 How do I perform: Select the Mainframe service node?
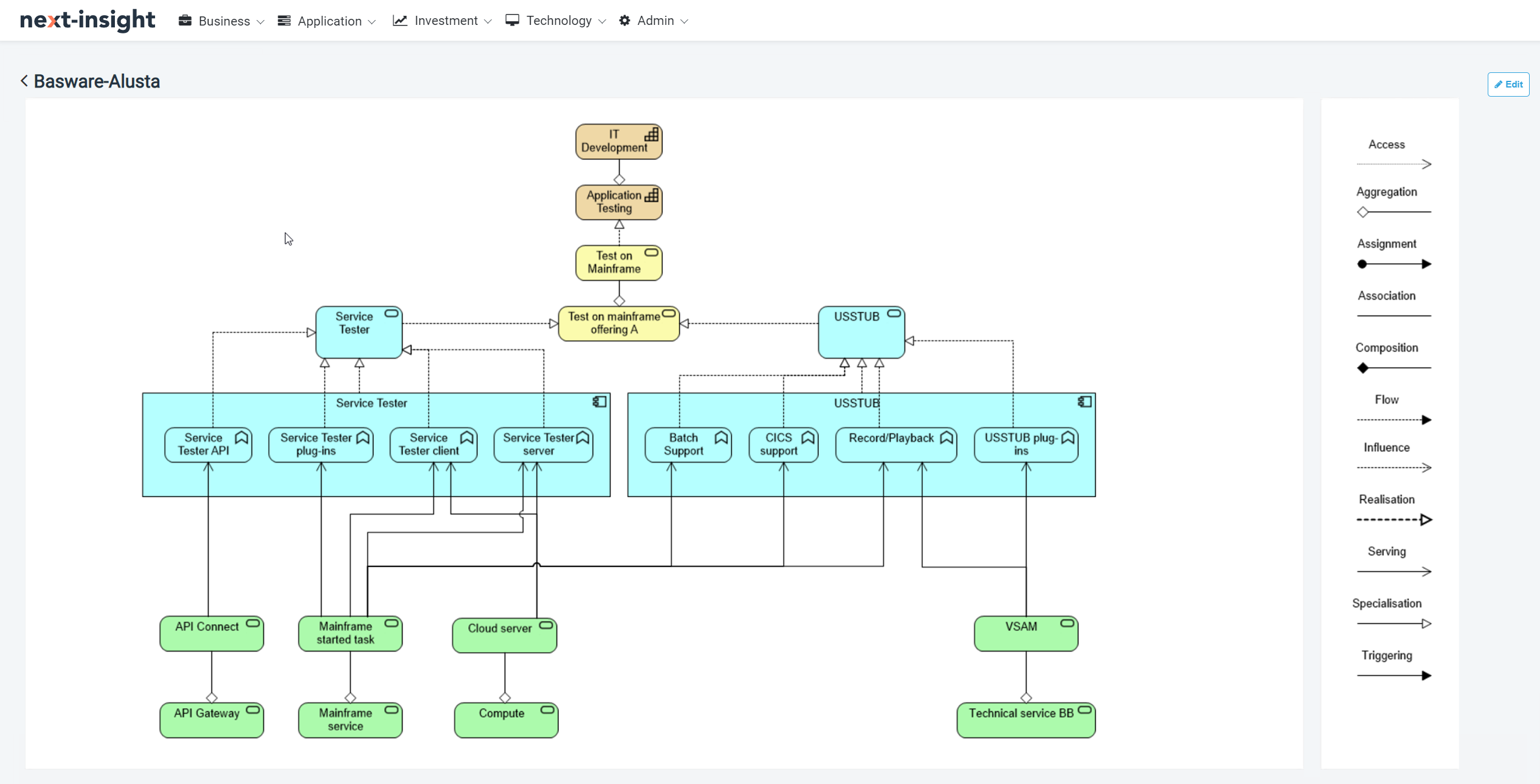click(x=350, y=720)
